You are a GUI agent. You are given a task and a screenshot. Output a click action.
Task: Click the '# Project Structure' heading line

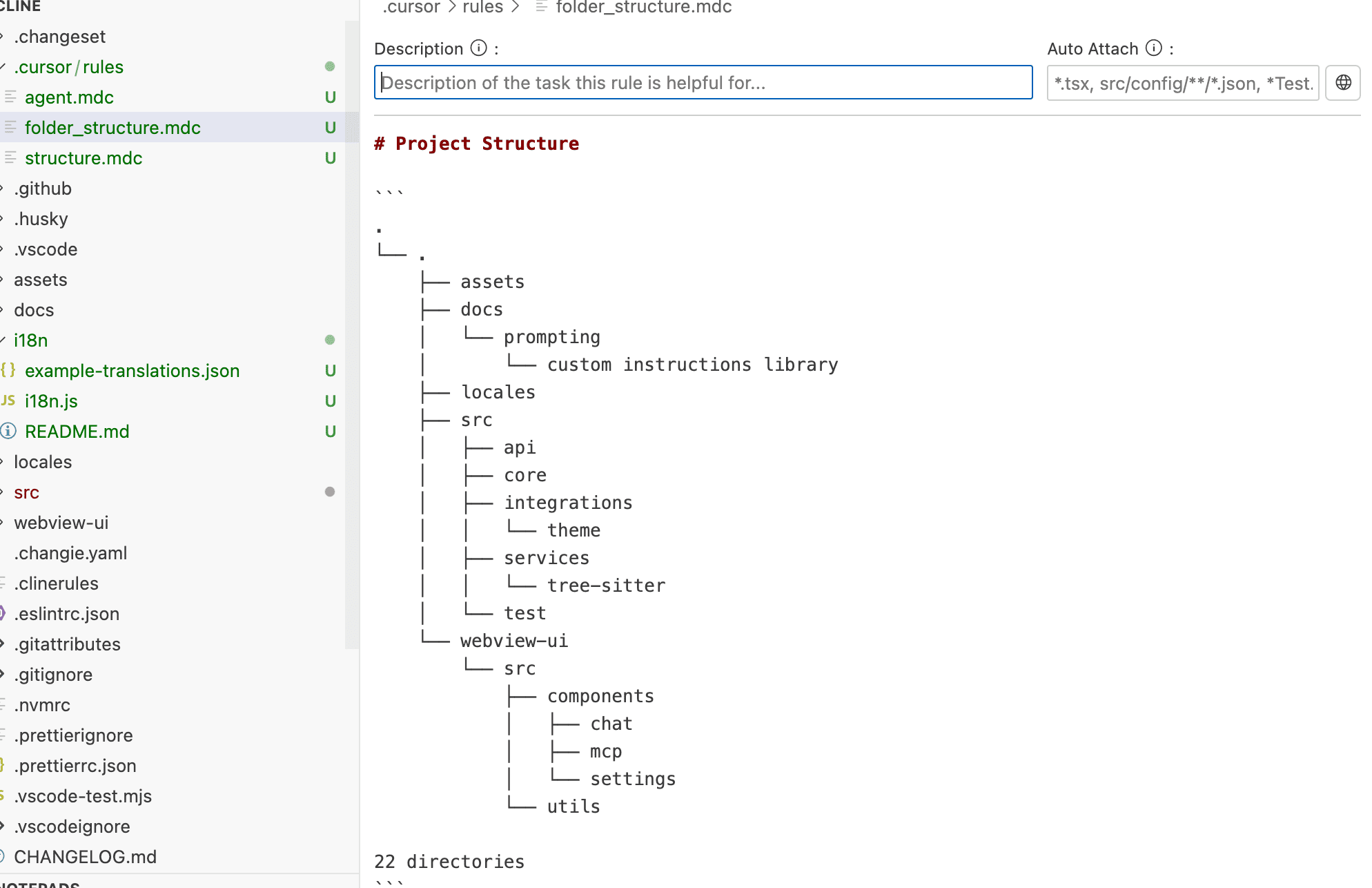pyautogui.click(x=476, y=144)
